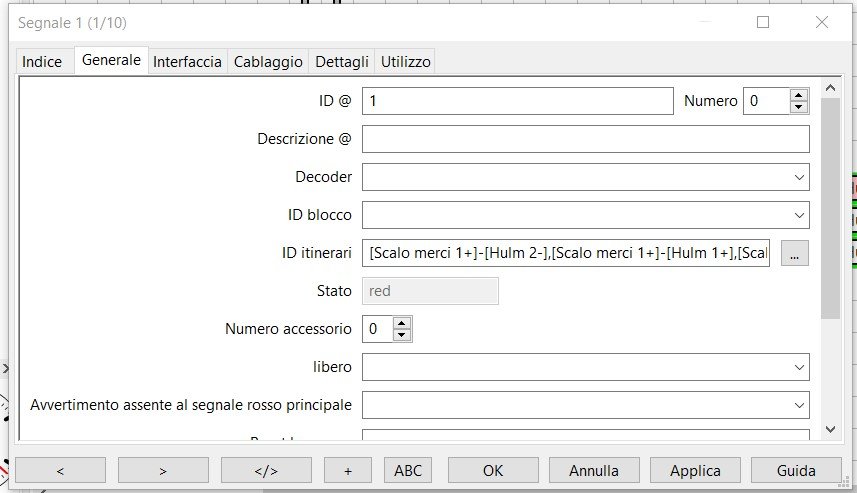Click the previous signal '<' button

click(60, 470)
